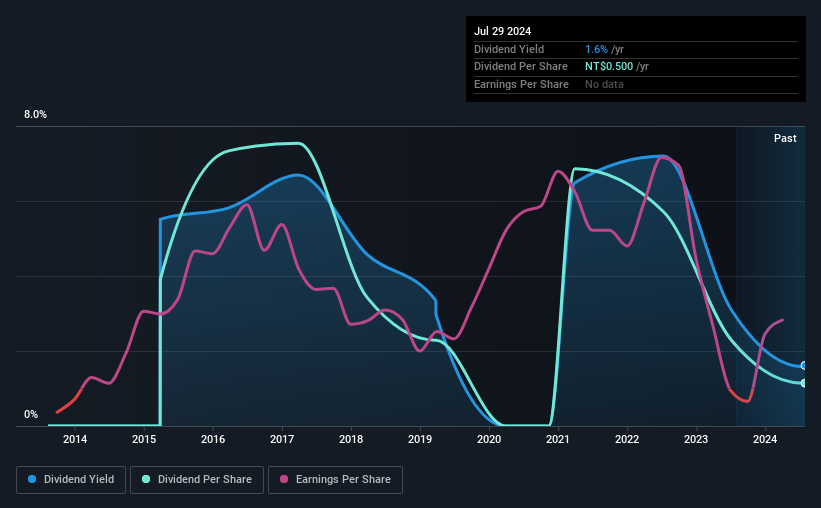Click the 2018 x-axis label
The width and height of the screenshot is (821, 508).
click(x=351, y=439)
